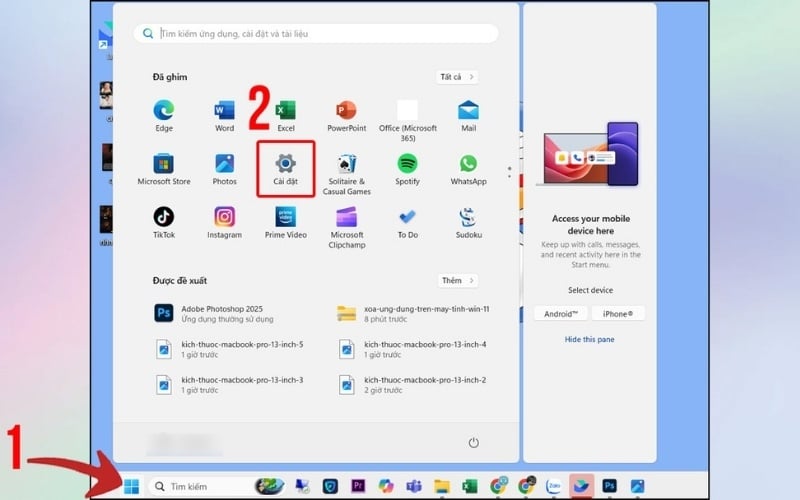Open Instagram pinned app
This screenshot has width=800, height=500.
(224, 218)
